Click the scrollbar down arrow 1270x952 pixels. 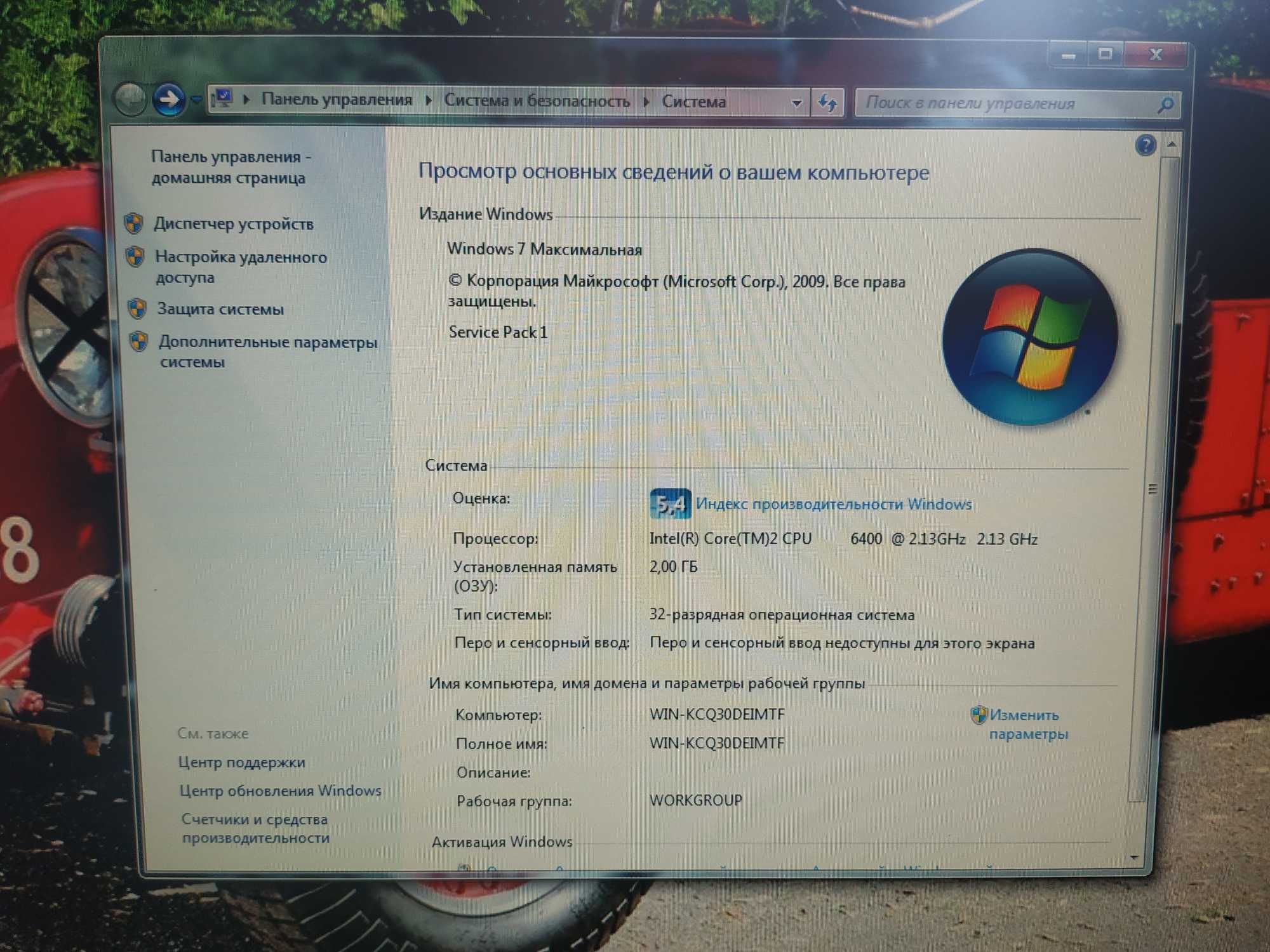coord(1134,858)
